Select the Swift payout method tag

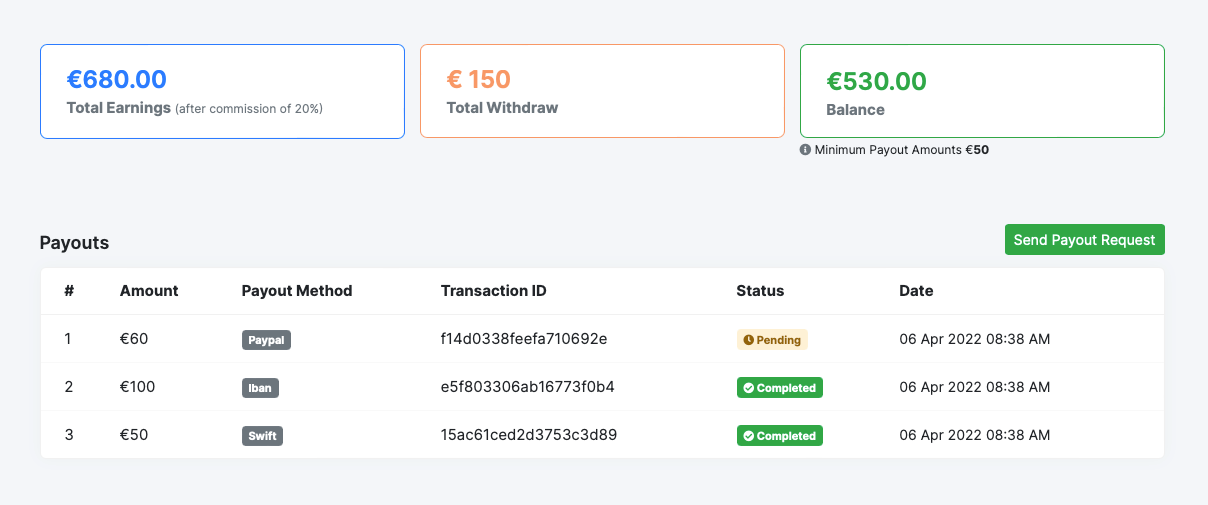click(x=262, y=436)
